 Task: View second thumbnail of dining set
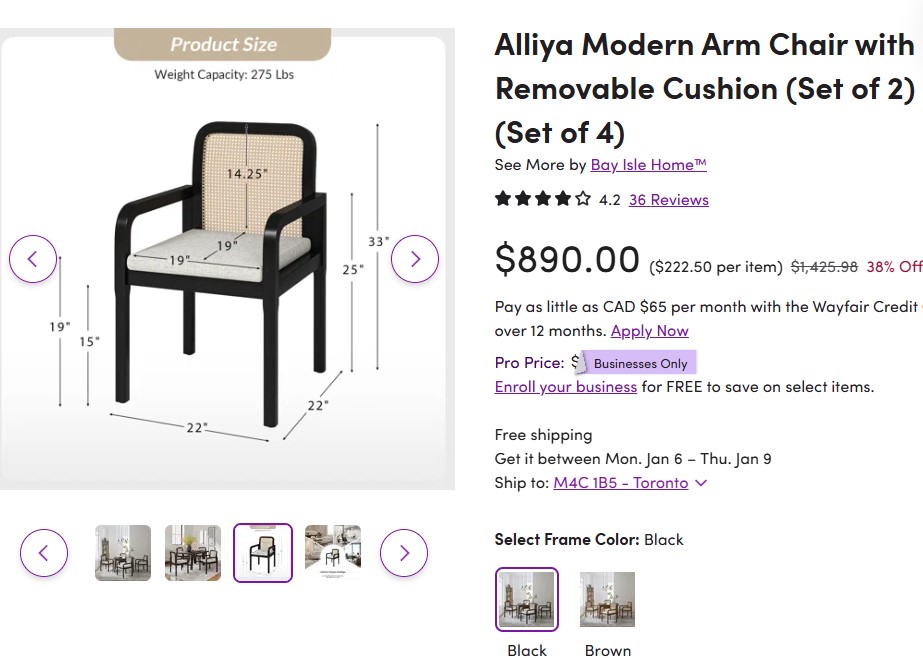(193, 553)
